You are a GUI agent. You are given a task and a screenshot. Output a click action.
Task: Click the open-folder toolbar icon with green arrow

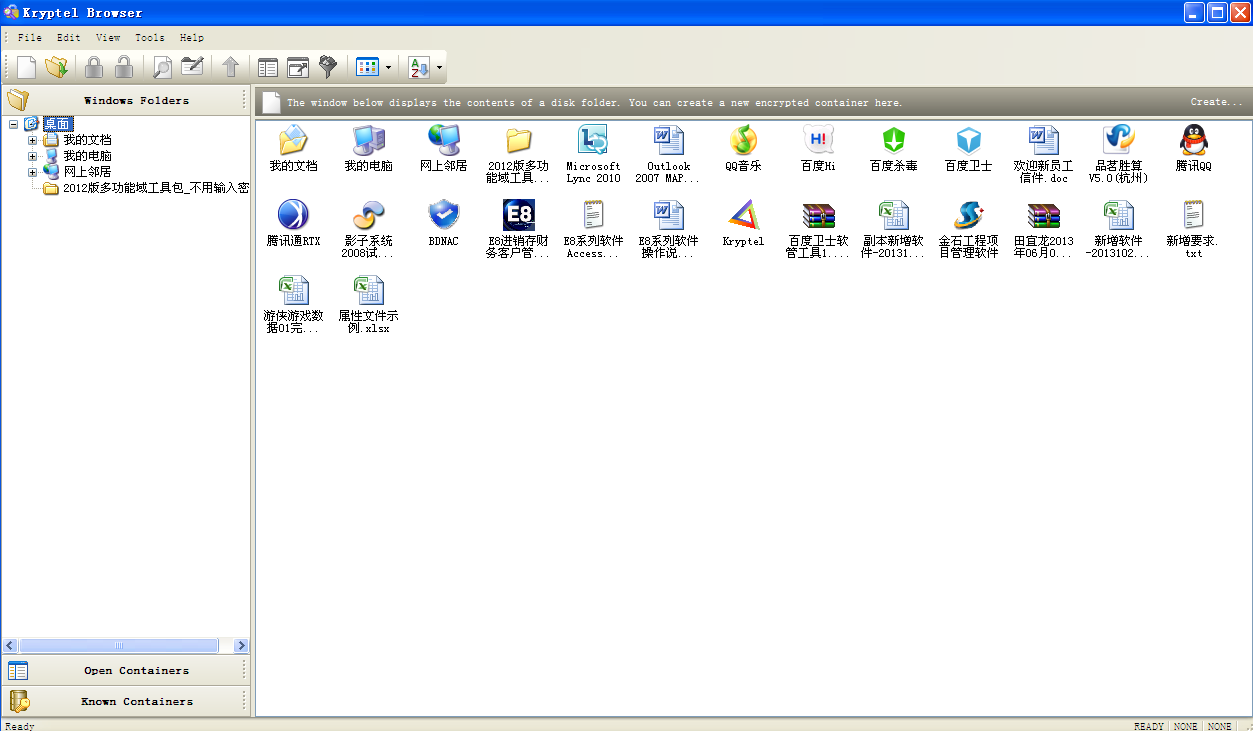click(57, 67)
